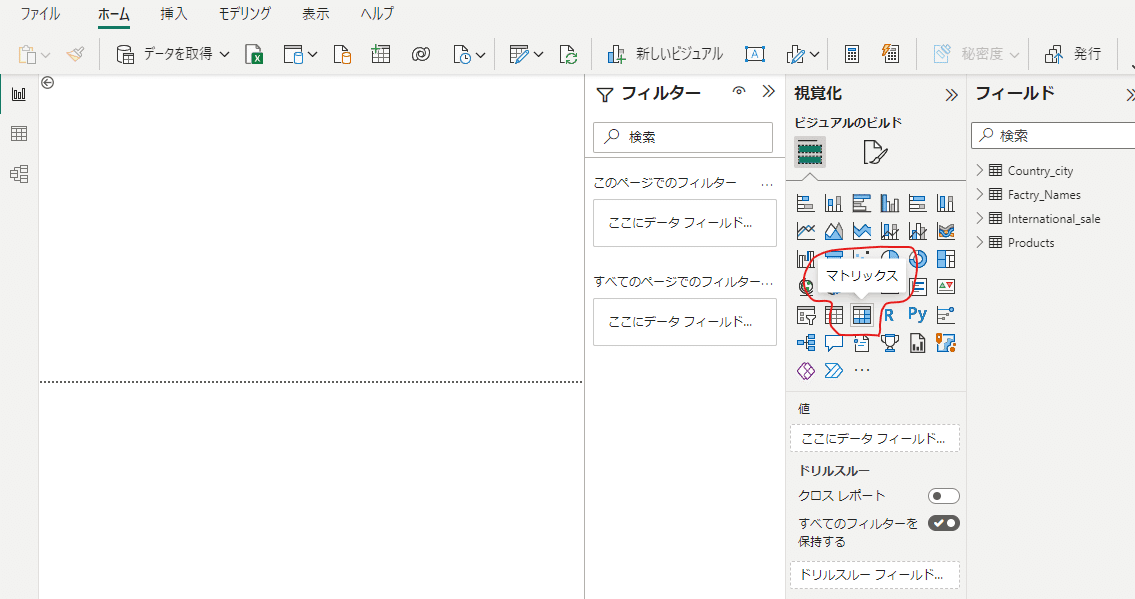Image resolution: width=1135 pixels, height=599 pixels.
Task: Select the 100% stacked column chart visual
Action: click(x=945, y=203)
